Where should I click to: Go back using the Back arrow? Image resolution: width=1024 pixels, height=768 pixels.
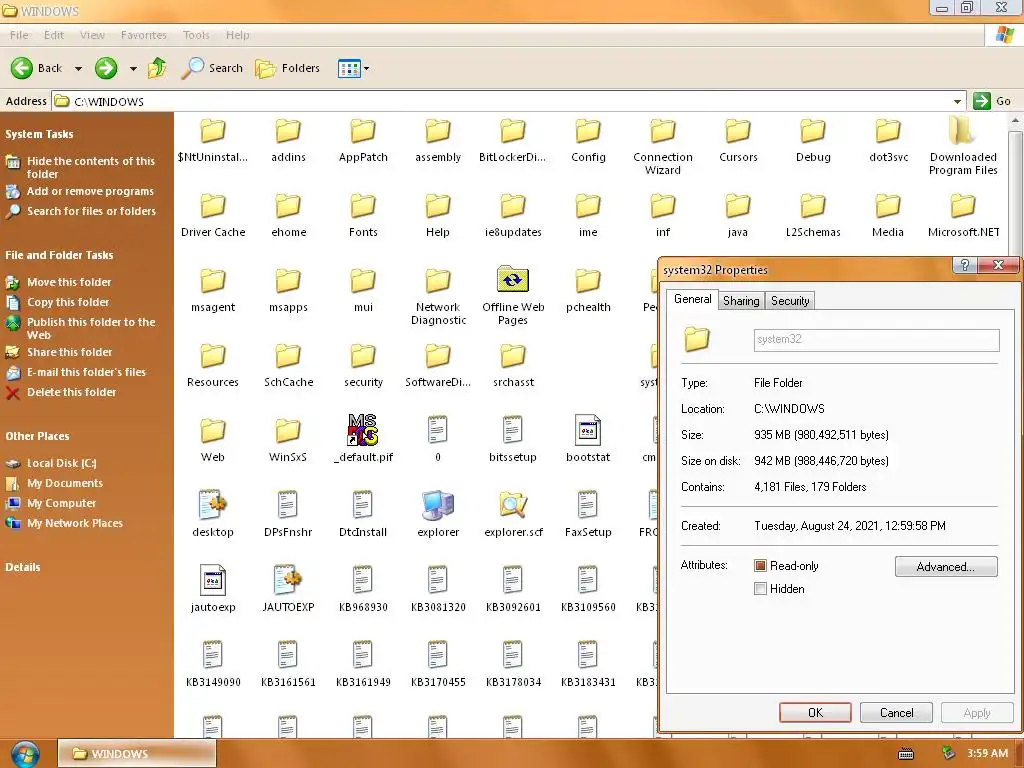coord(22,68)
